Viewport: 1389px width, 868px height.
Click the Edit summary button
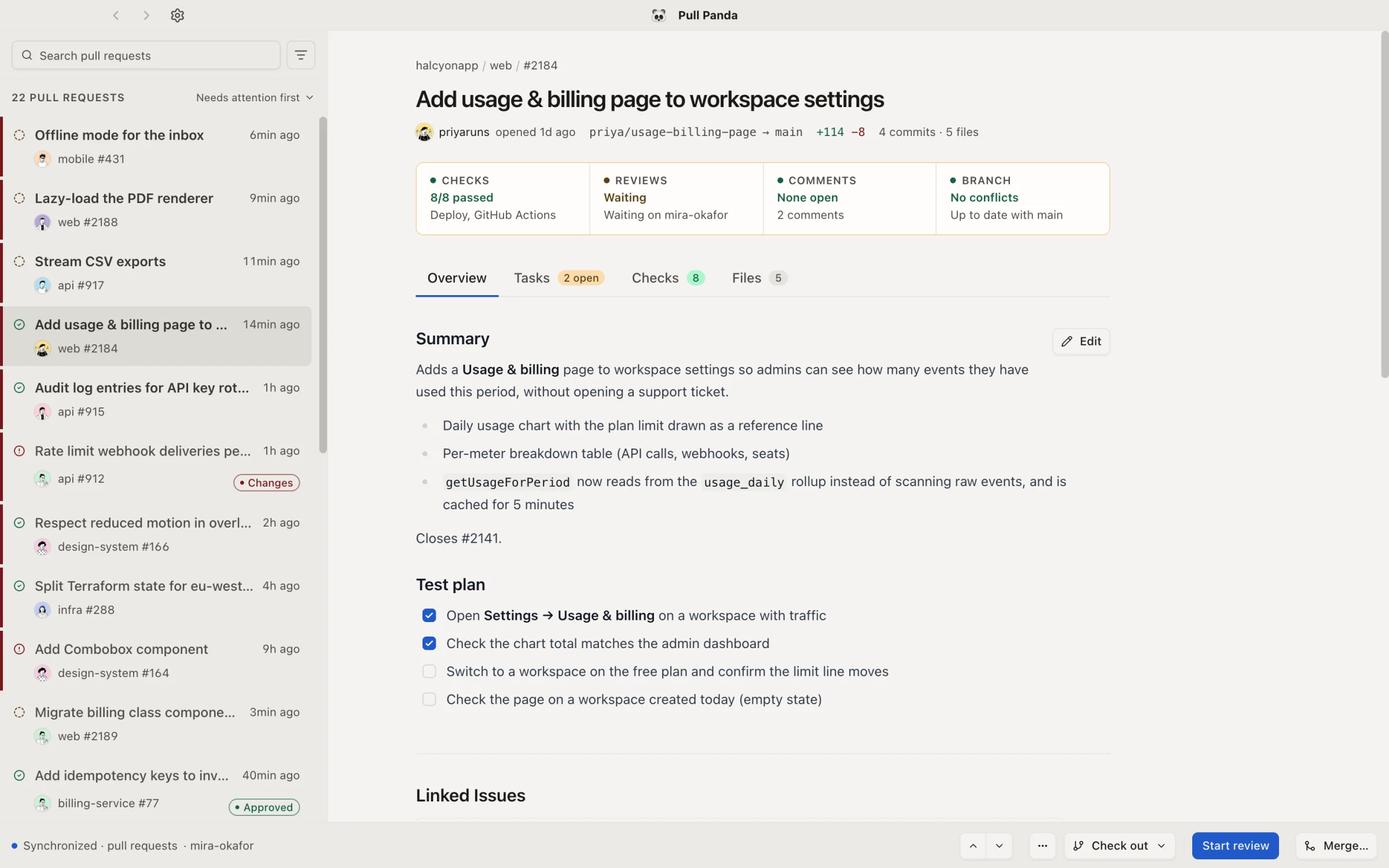coord(1081,341)
